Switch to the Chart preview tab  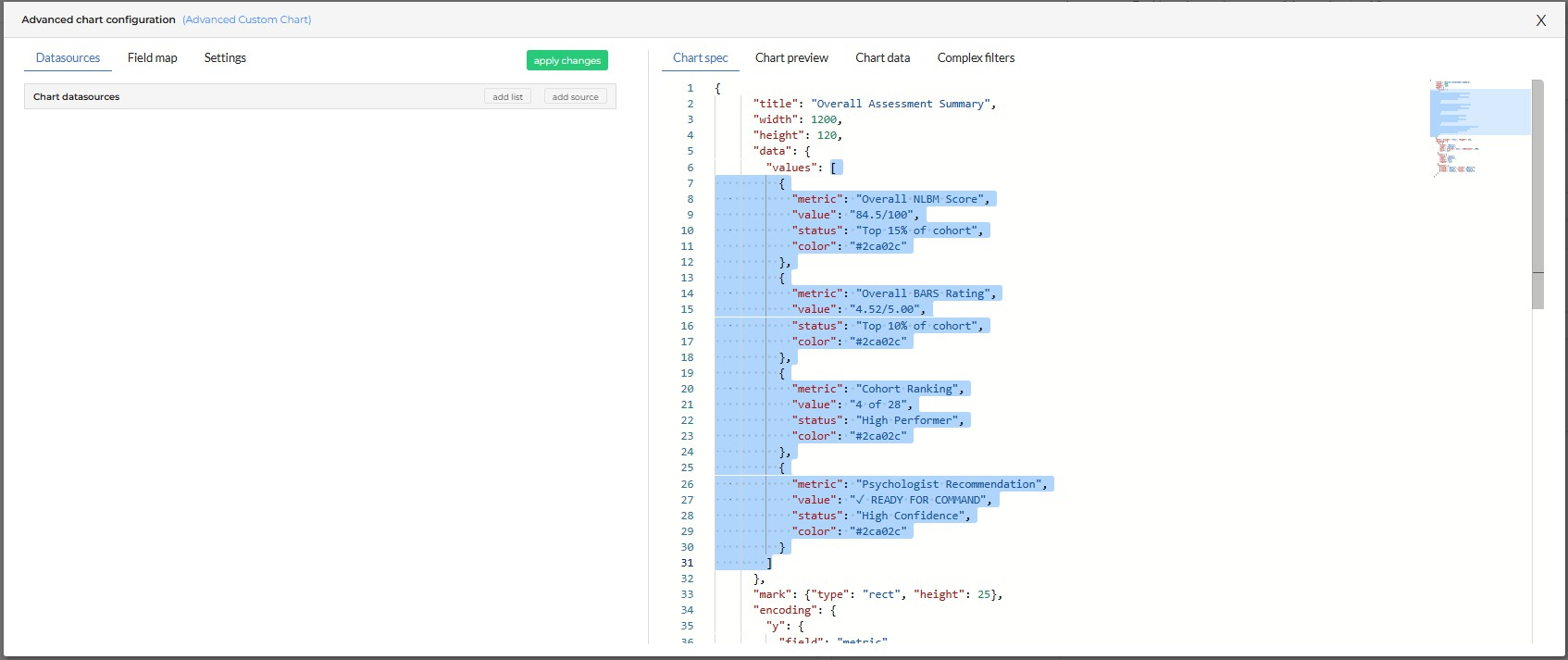click(x=791, y=57)
